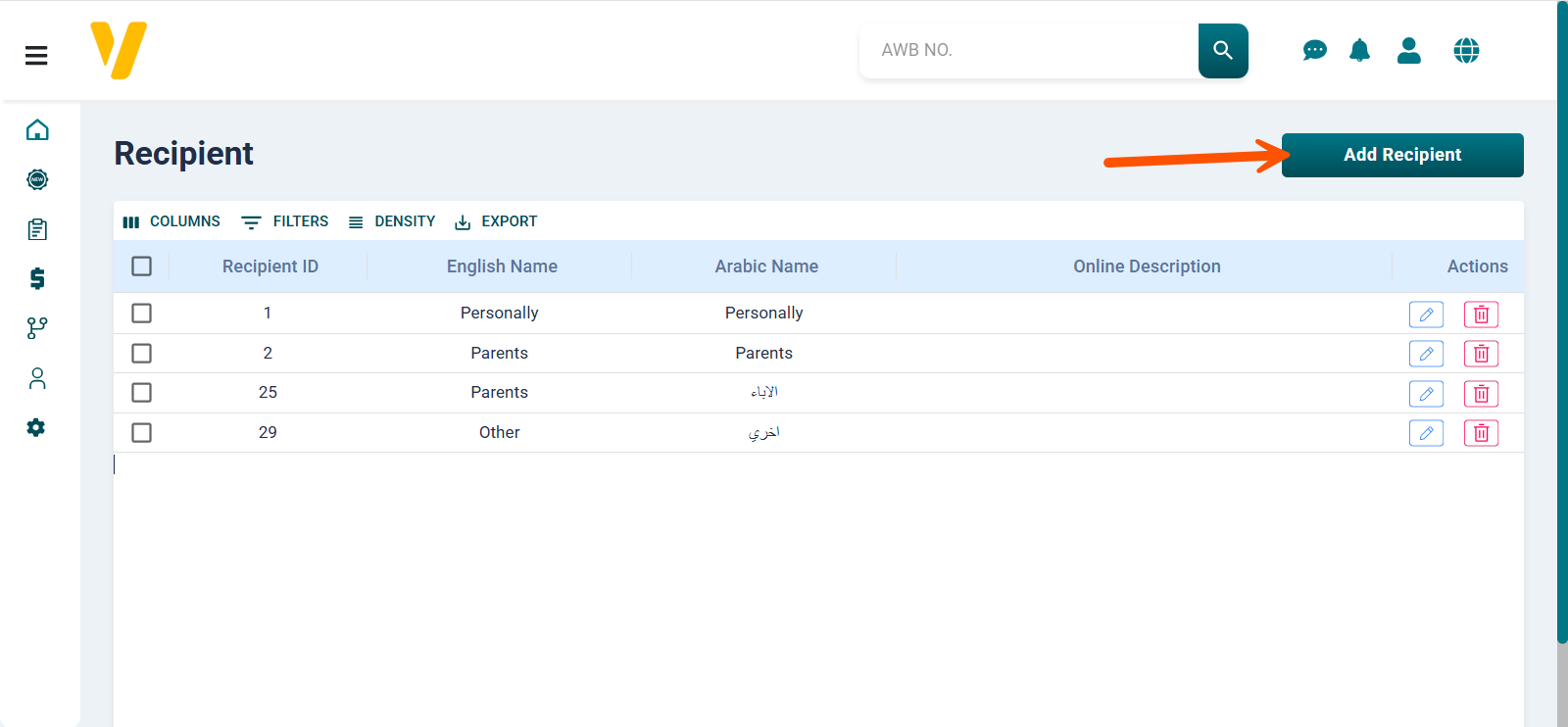
Task: Open the EXPORT menu
Action: point(496,221)
